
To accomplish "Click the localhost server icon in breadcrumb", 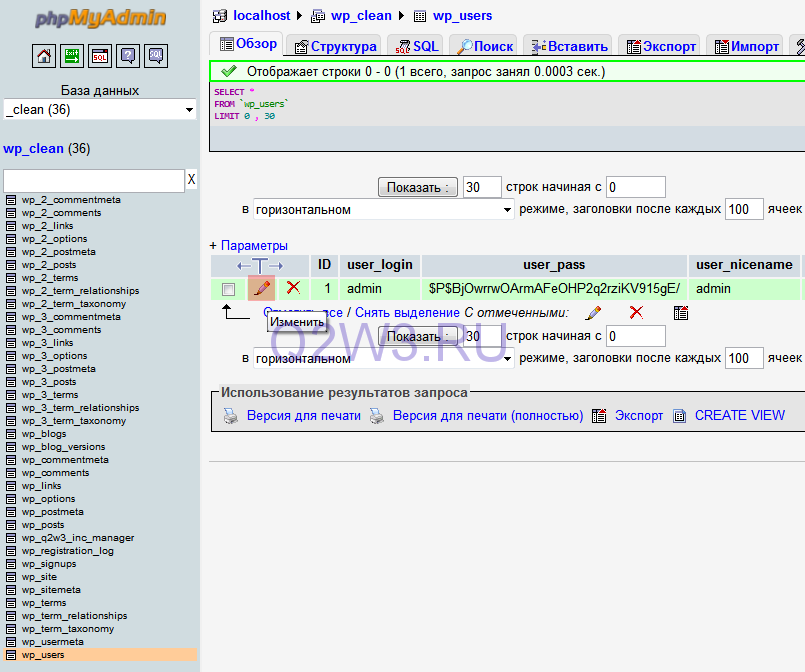I will point(220,16).
